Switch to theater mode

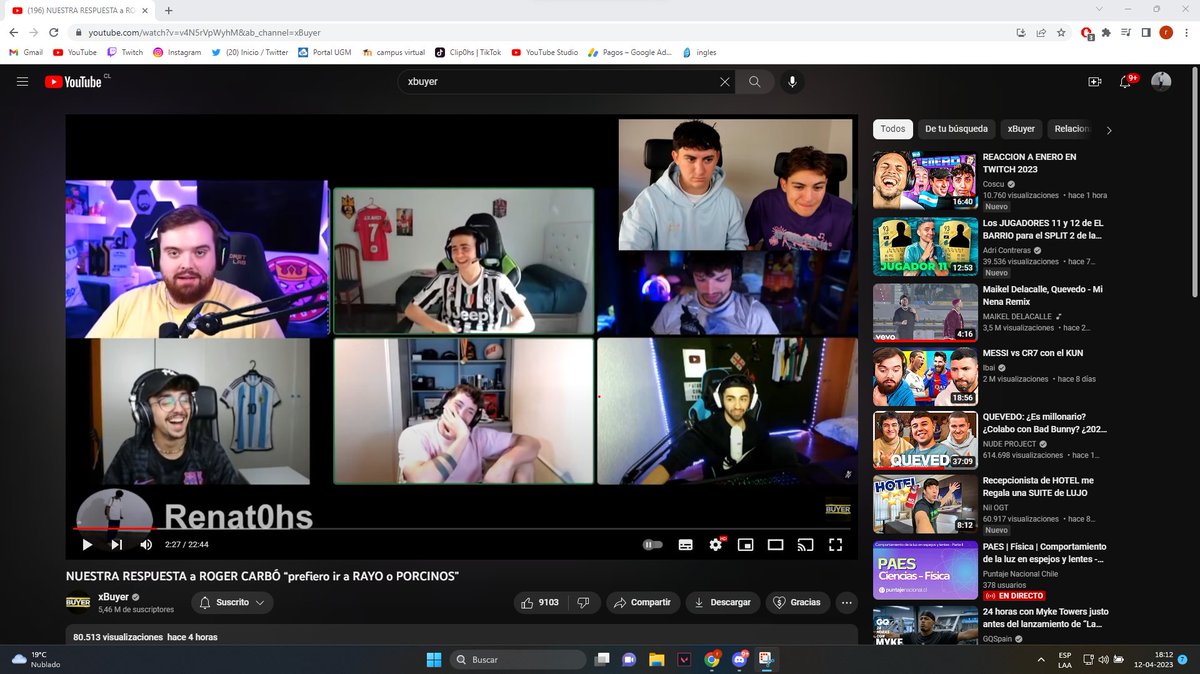tap(775, 544)
